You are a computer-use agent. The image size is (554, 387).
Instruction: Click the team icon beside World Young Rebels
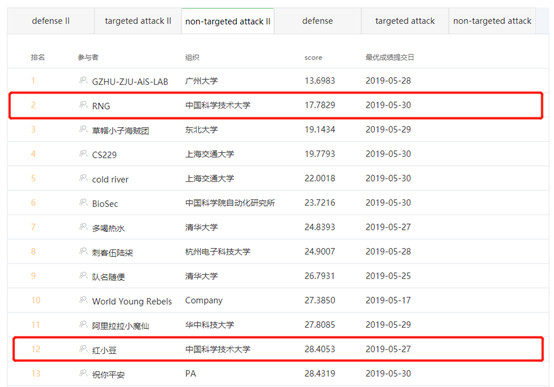pyautogui.click(x=83, y=300)
